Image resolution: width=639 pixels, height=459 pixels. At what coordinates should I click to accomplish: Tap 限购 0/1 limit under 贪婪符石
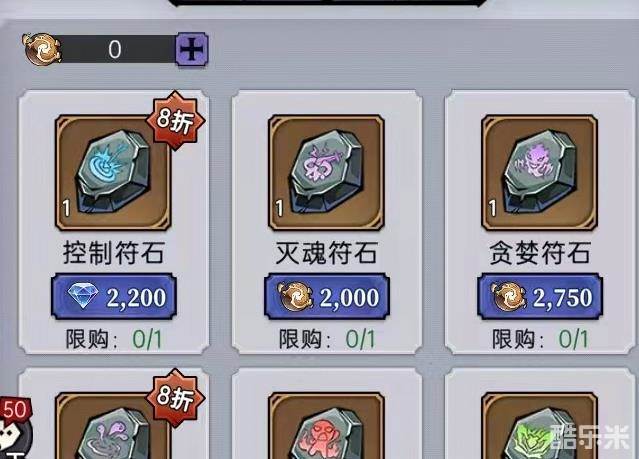540,340
